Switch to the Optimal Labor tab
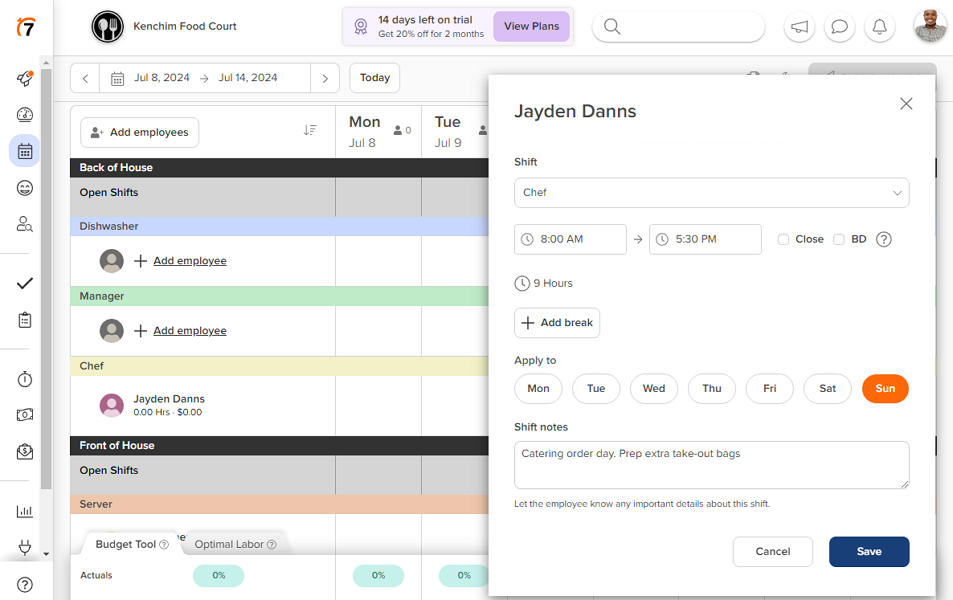This screenshot has height=600, width=953. coord(235,545)
